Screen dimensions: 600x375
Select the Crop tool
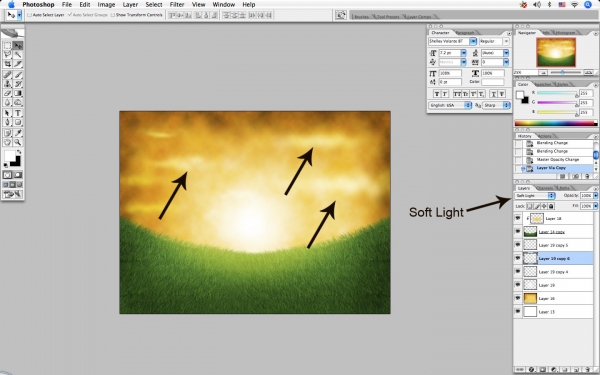click(7, 64)
